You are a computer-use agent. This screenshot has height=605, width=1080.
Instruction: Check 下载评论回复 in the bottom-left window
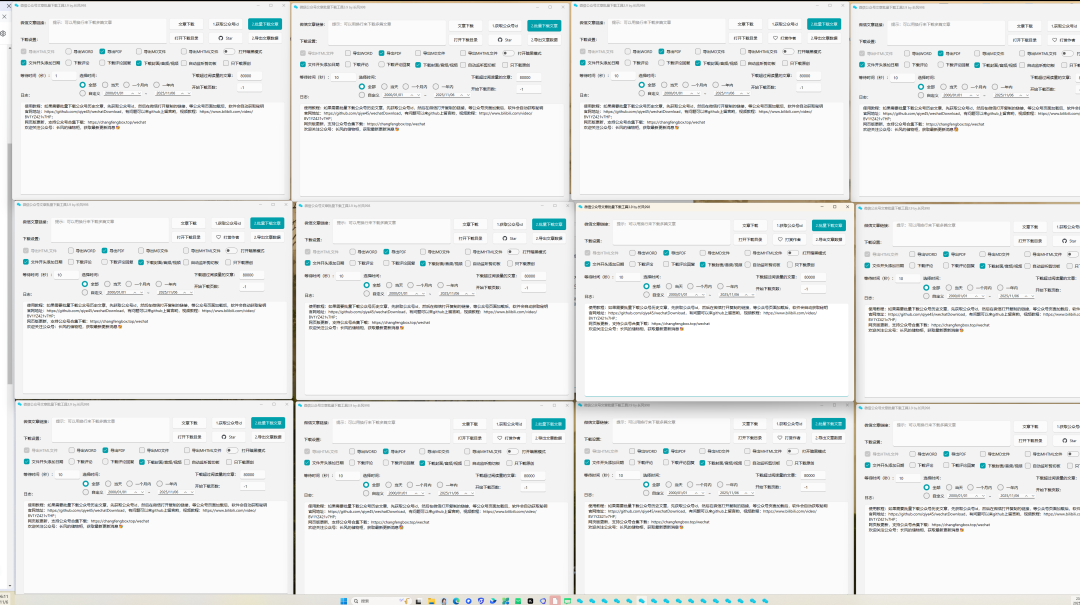(105, 462)
